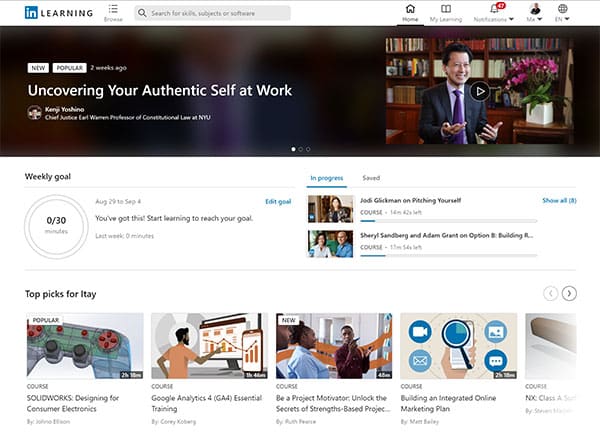Focus the skills search field
Image resolution: width=600 pixels, height=447 pixels.
[212, 13]
